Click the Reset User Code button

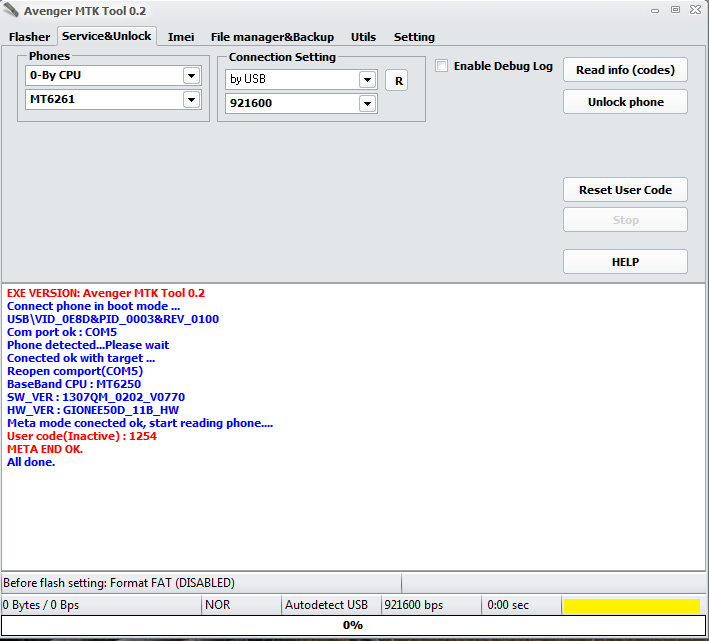(625, 190)
